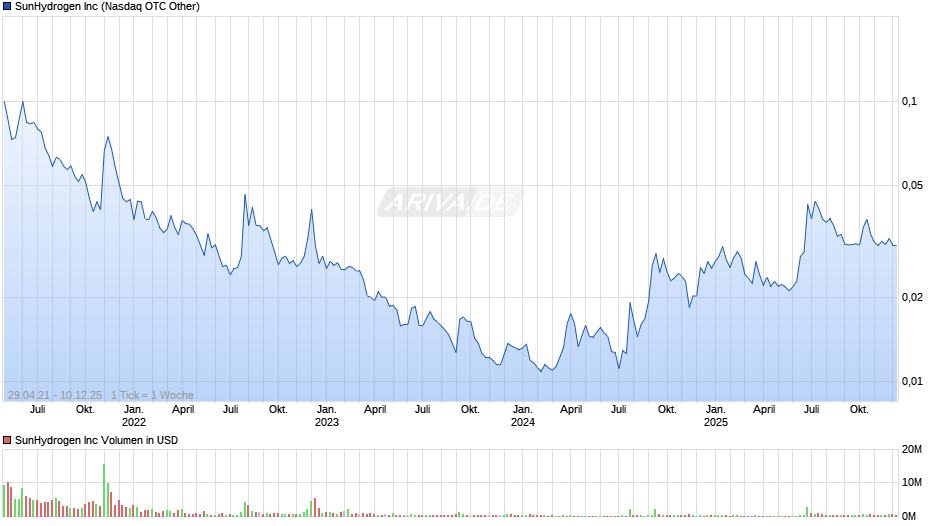Screen dimensions: 940x526
Task: Click the 0,1 price axis label
Action: 909,101
